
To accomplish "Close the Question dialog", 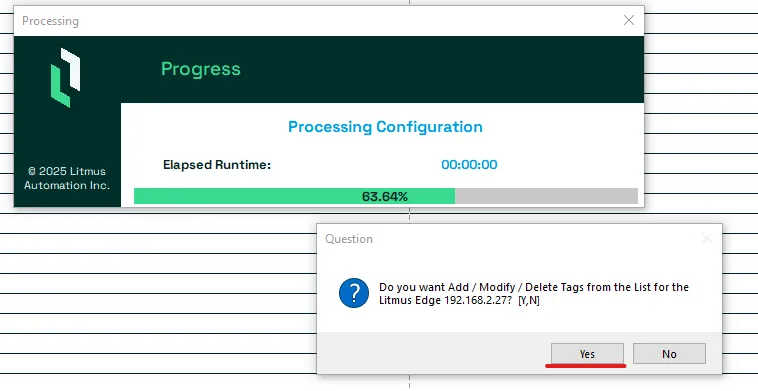I will (x=707, y=238).
